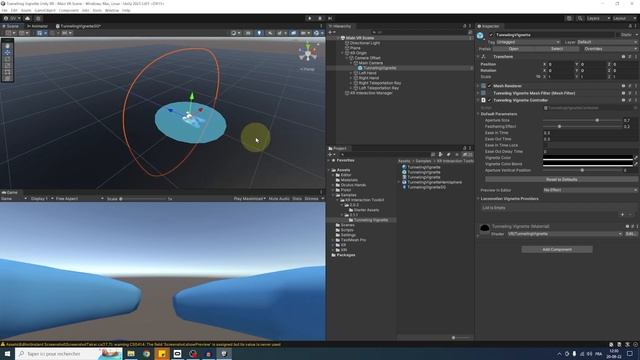Click the prefab Select button
The image size is (640, 360).
(x=557, y=49)
